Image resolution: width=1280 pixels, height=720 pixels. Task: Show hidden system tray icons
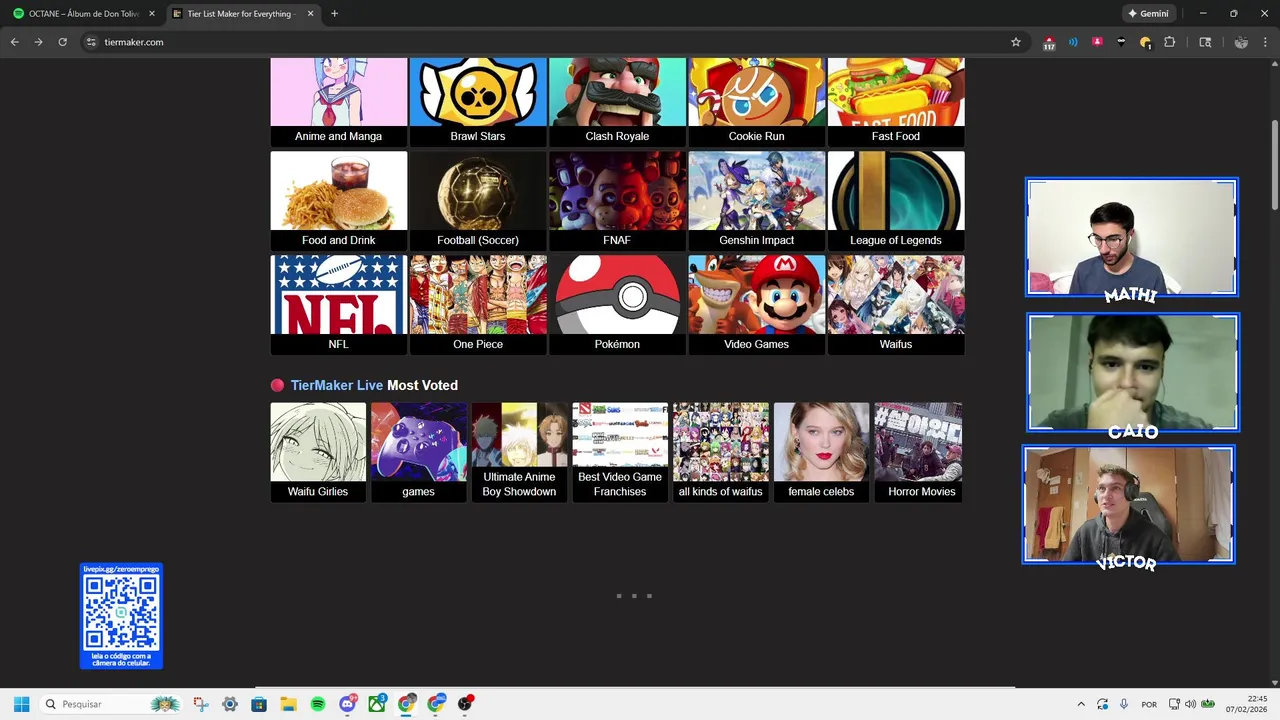tap(1081, 704)
